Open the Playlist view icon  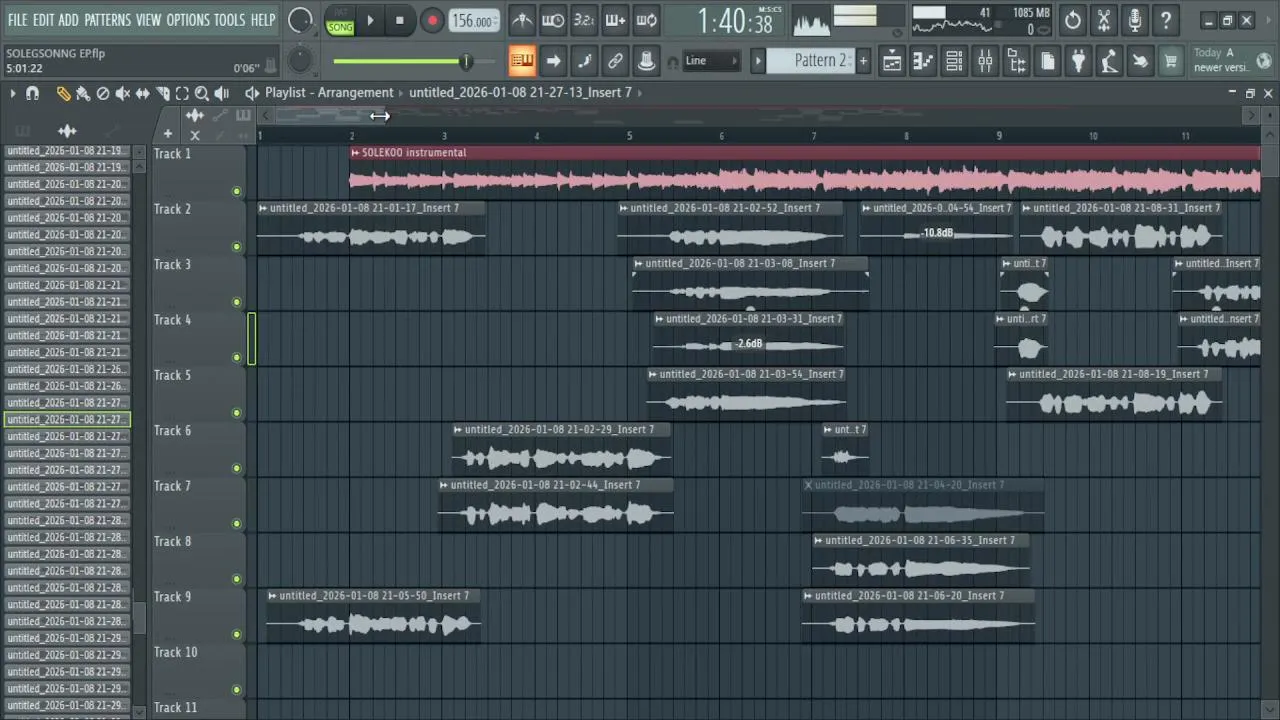coord(892,61)
